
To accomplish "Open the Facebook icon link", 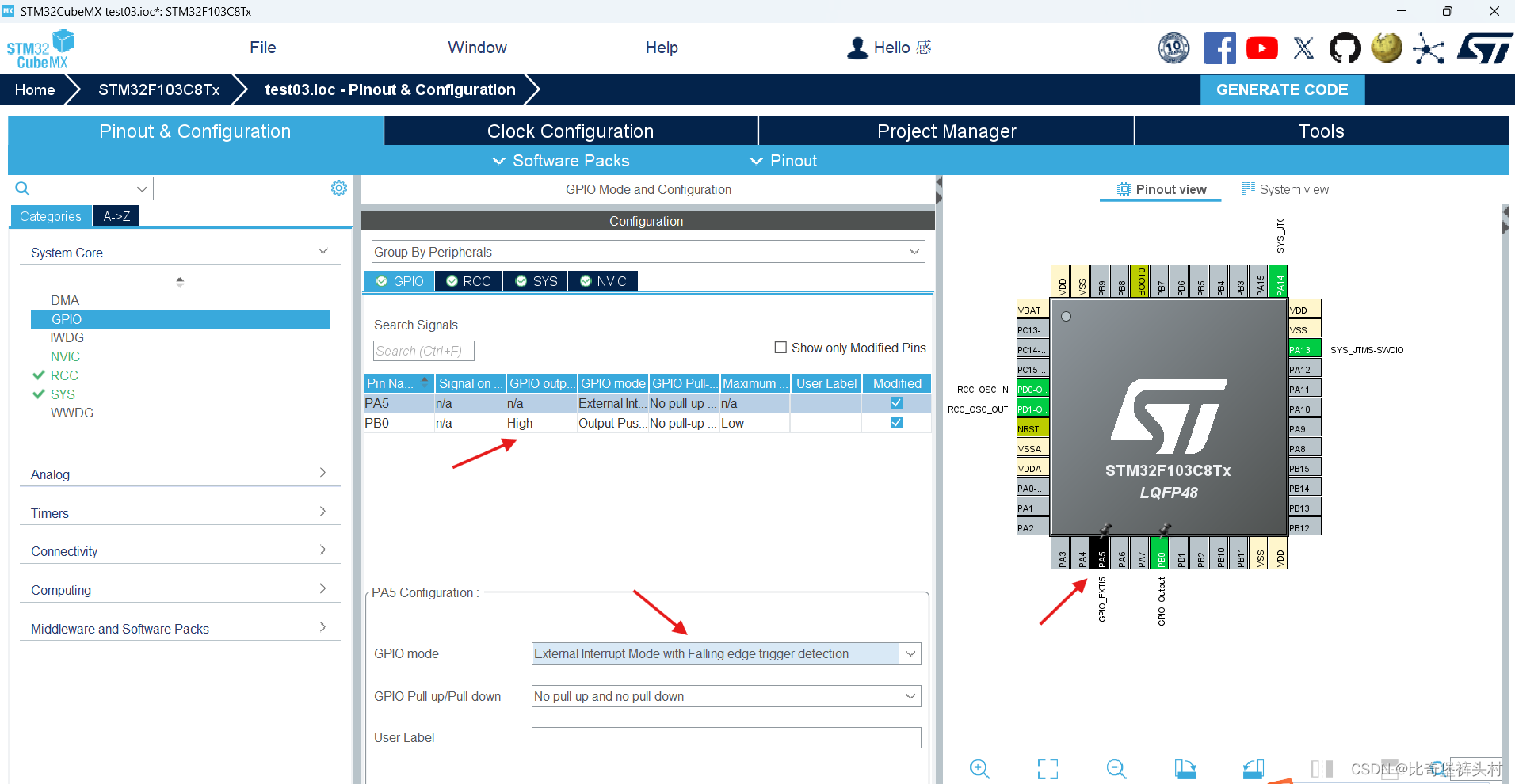I will [x=1219, y=48].
